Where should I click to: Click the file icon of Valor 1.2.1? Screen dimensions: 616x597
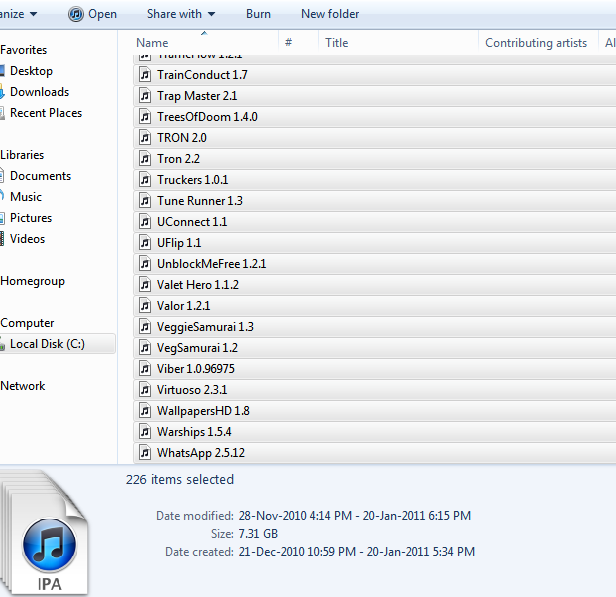click(145, 306)
